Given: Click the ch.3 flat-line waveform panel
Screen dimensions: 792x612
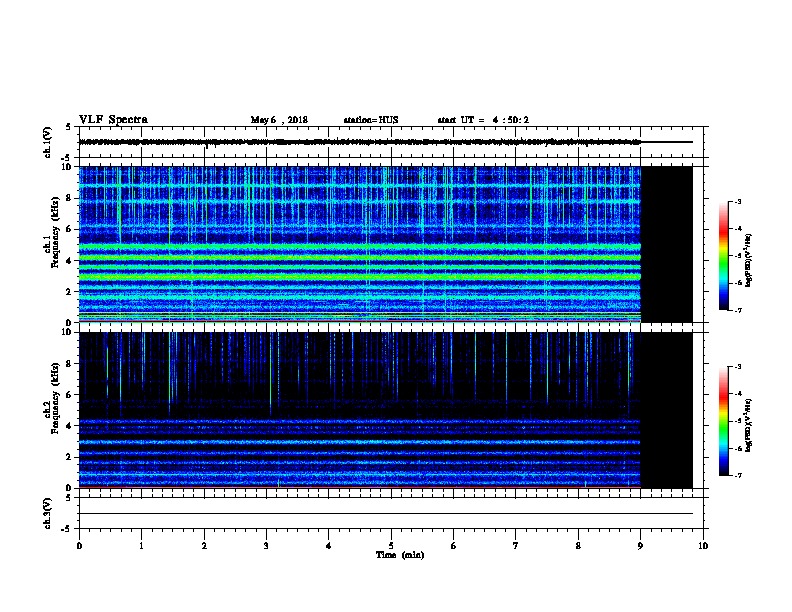Looking at the screenshot, I should [x=391, y=513].
